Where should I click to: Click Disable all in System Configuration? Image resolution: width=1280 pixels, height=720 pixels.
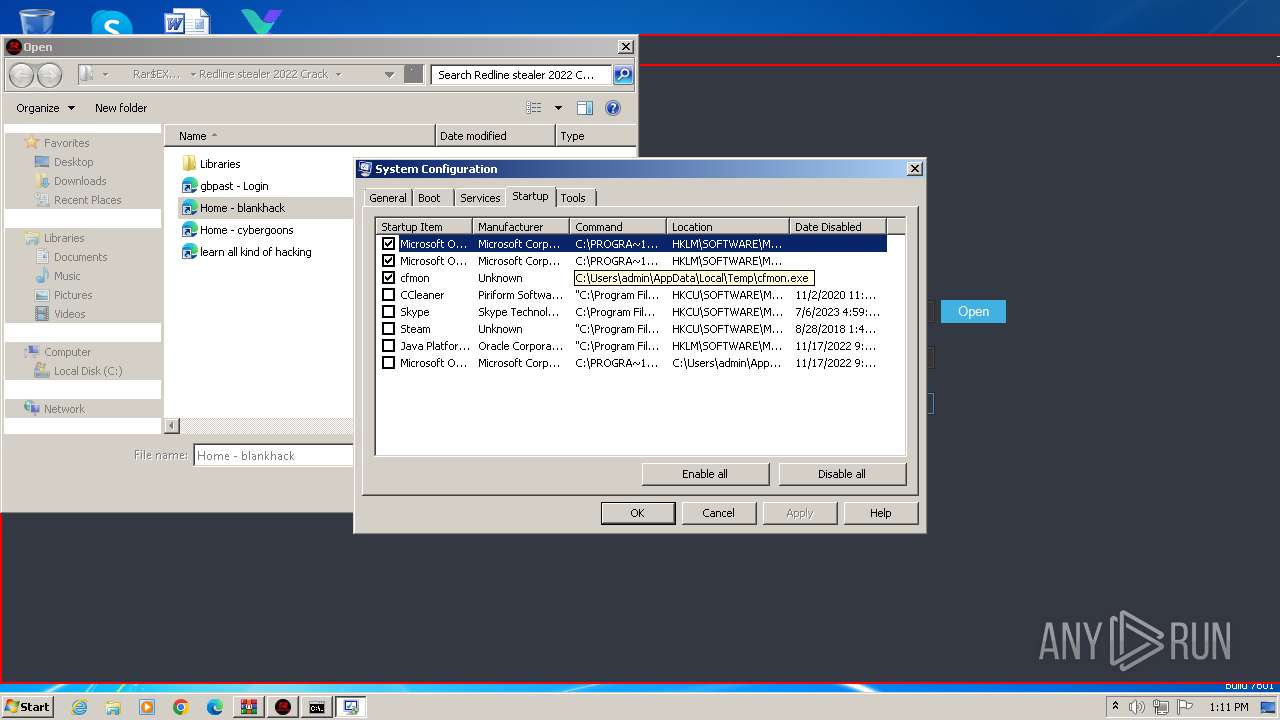[842, 474]
